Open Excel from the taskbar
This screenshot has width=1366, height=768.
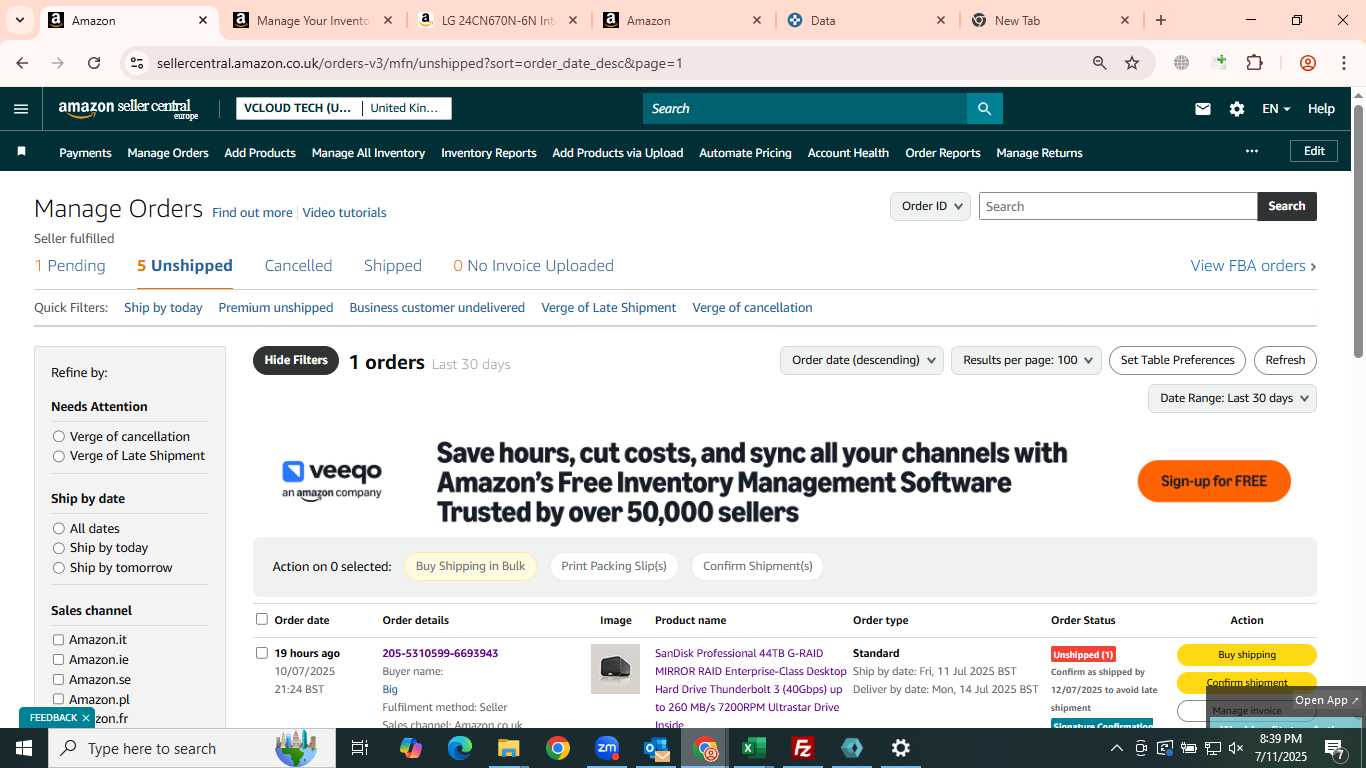(x=754, y=748)
